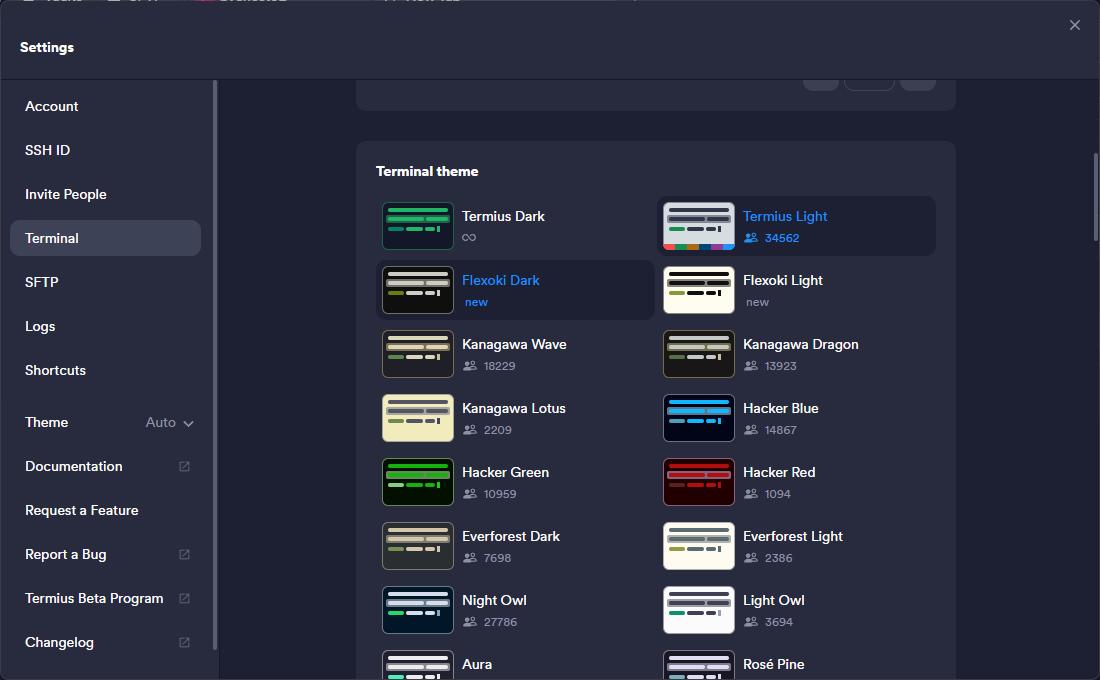Switch to the Terminal settings section

pos(105,238)
